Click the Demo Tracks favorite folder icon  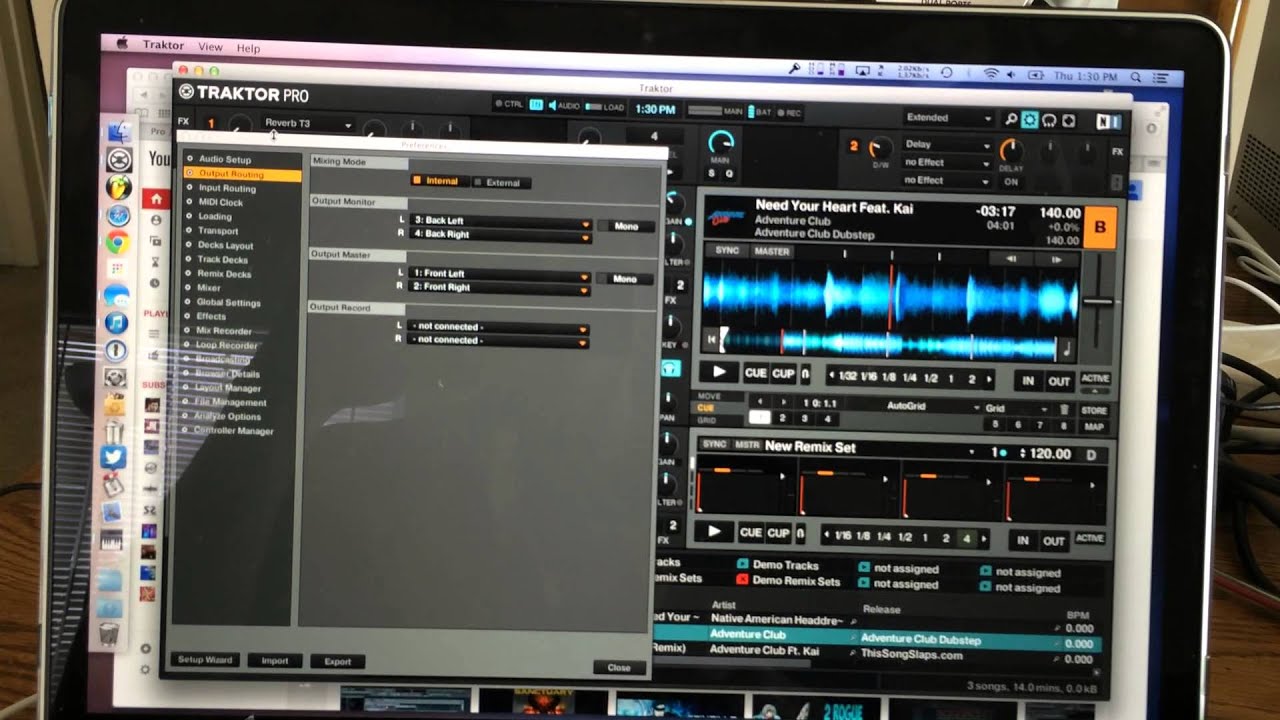click(x=742, y=565)
